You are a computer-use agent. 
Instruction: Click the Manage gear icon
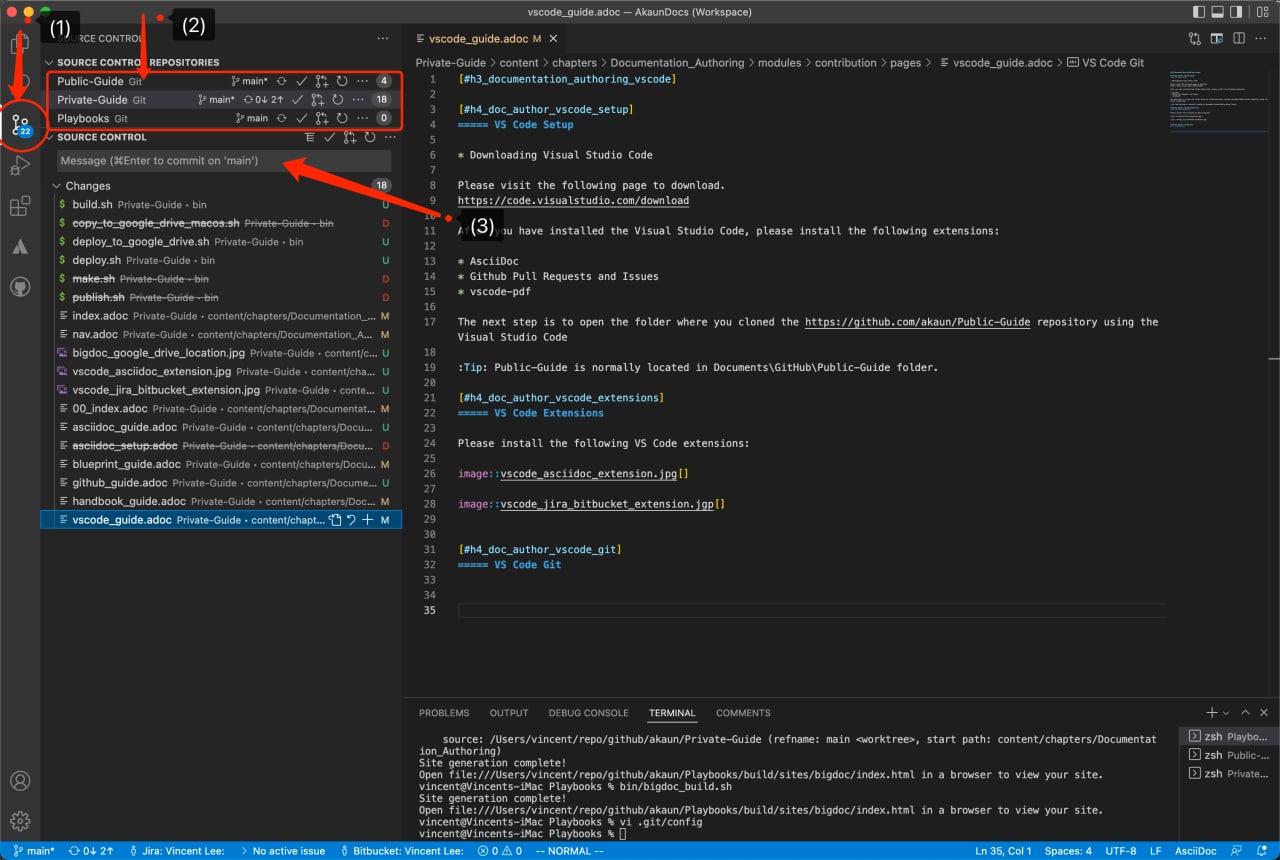click(x=20, y=821)
